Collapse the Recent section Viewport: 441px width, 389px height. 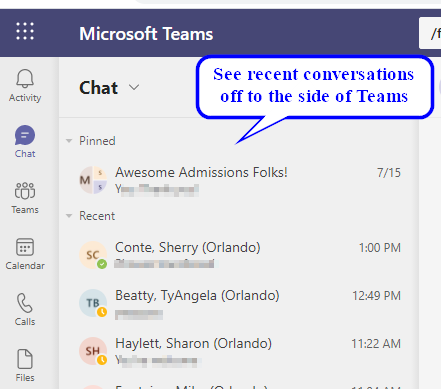point(69,216)
